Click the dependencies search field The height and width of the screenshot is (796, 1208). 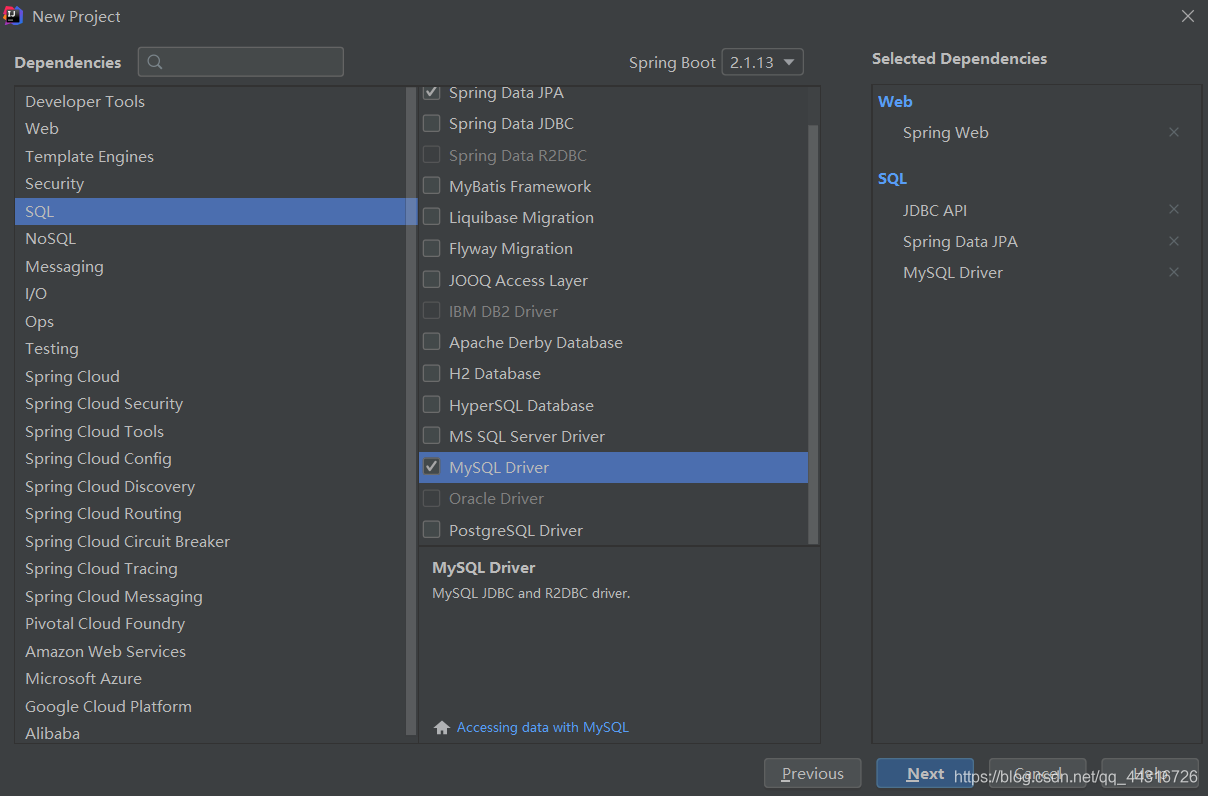click(250, 62)
